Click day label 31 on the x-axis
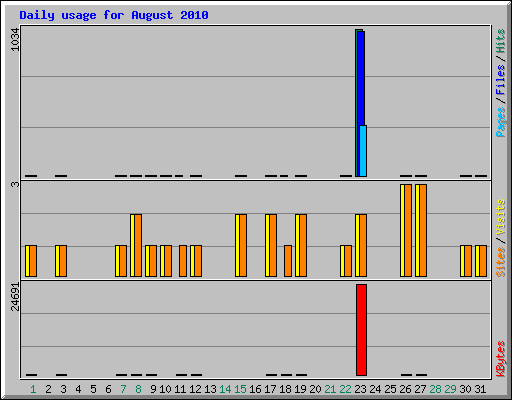The image size is (512, 400). [480, 389]
